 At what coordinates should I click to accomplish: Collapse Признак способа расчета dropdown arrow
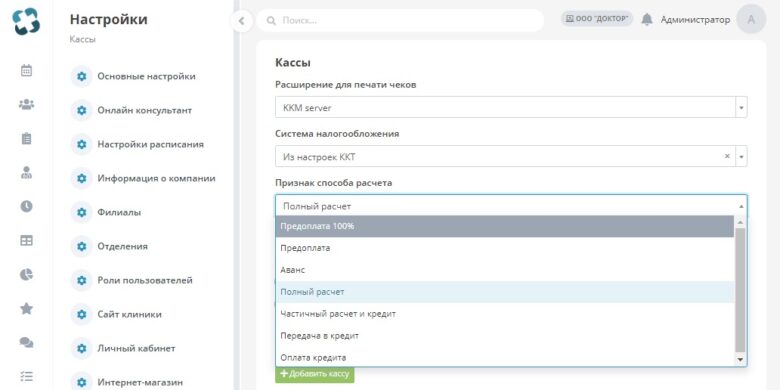[741, 206]
